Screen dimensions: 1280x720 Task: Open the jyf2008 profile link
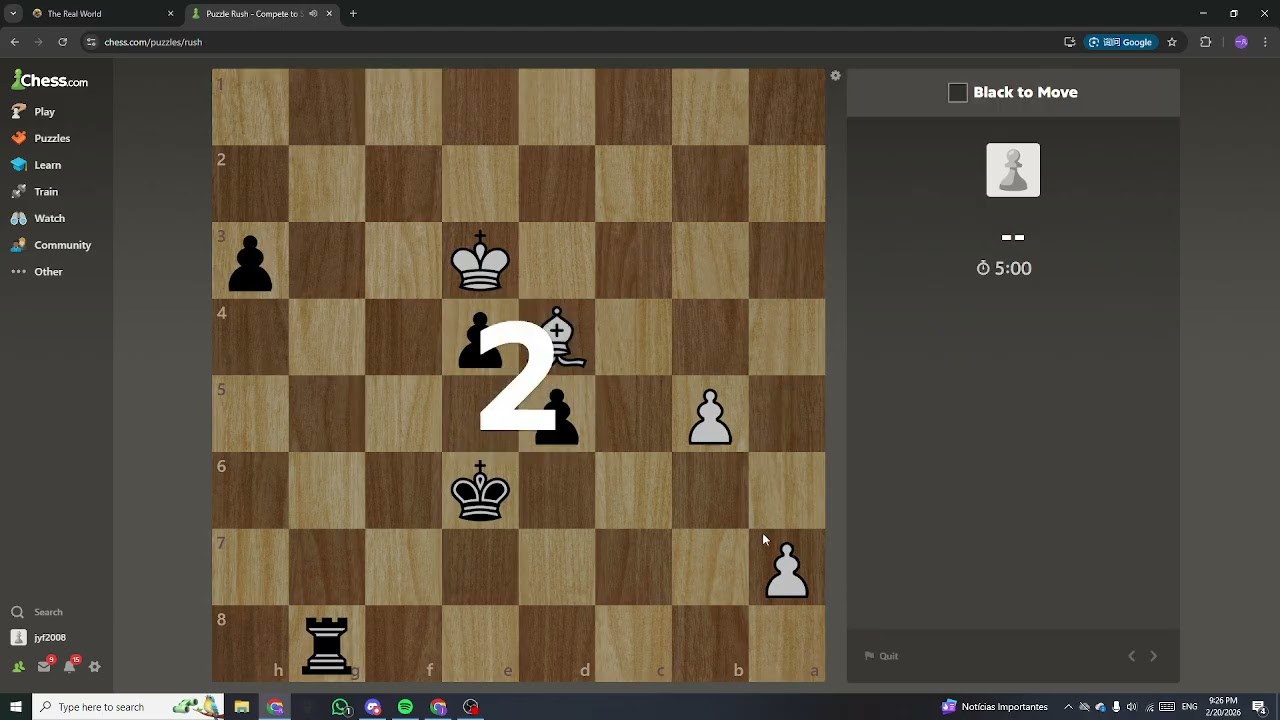pyautogui.click(x=38, y=637)
